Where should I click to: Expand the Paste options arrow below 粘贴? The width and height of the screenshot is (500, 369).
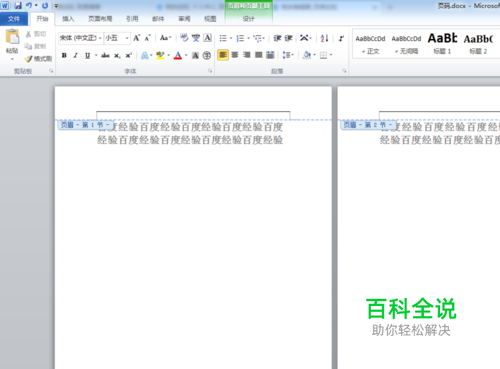tap(12, 59)
